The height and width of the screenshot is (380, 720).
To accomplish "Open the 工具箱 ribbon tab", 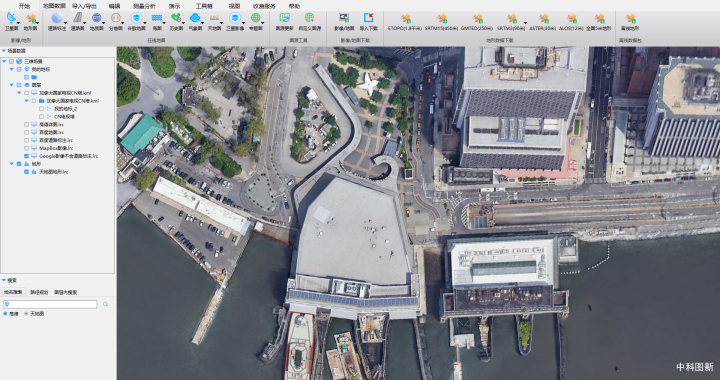I will tap(204, 6).
